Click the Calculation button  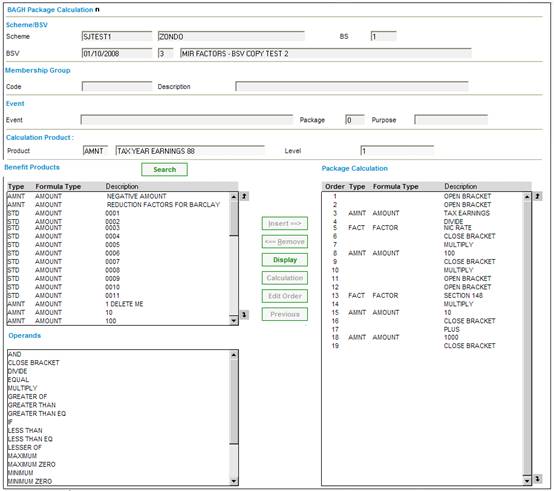(x=285, y=278)
